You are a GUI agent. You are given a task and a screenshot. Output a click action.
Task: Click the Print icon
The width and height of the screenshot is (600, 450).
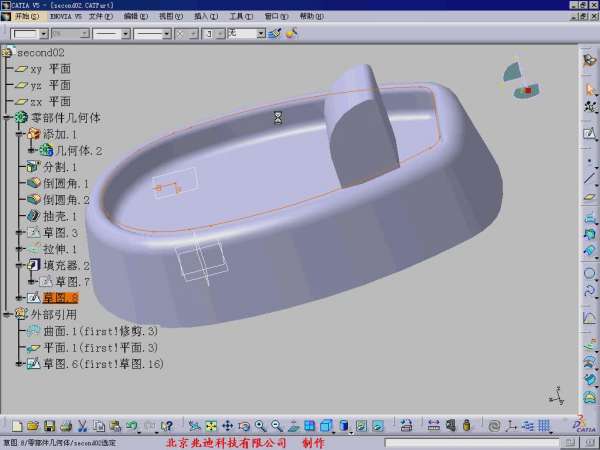click(x=65, y=426)
